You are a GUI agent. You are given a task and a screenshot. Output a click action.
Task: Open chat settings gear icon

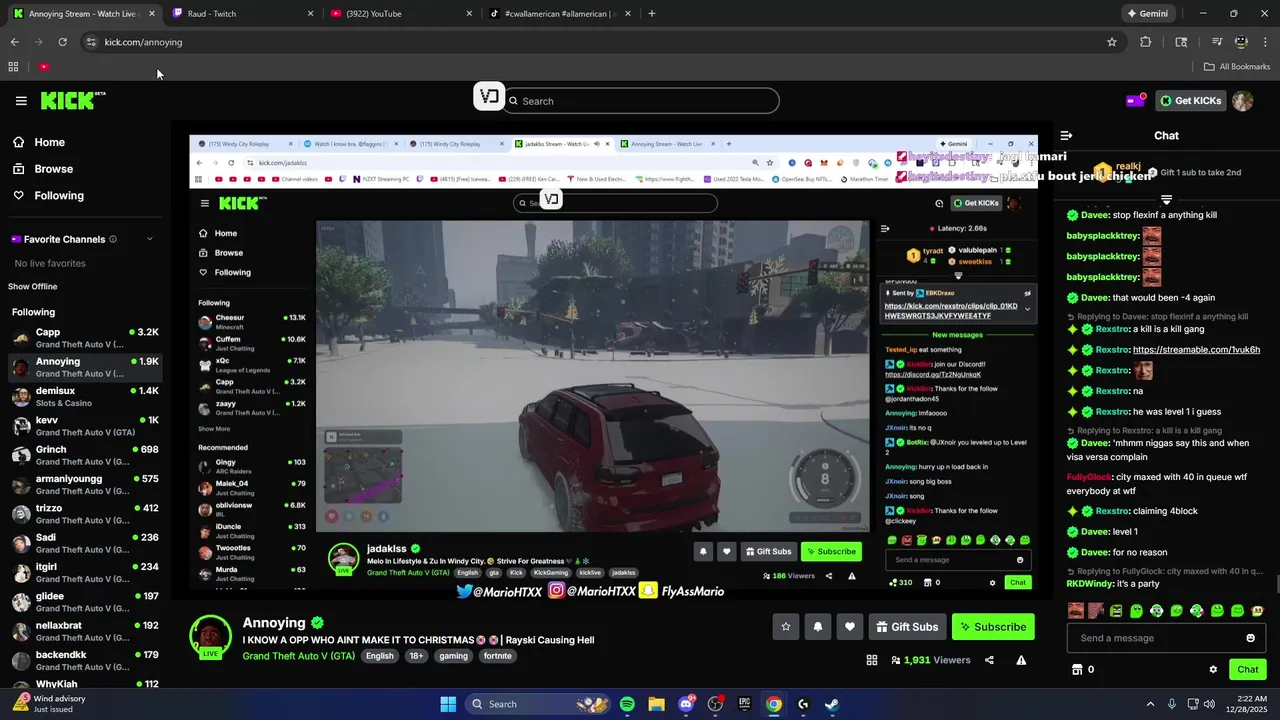[x=1213, y=670]
